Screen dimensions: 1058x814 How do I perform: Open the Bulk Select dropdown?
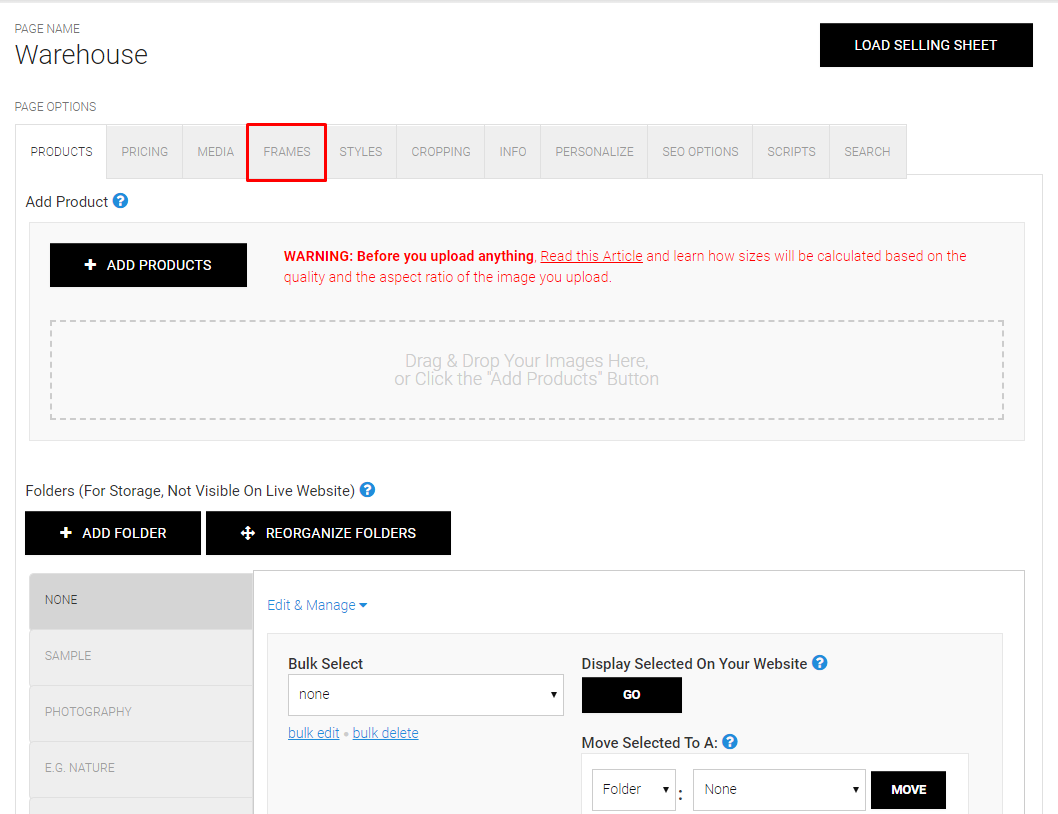[x=426, y=695]
